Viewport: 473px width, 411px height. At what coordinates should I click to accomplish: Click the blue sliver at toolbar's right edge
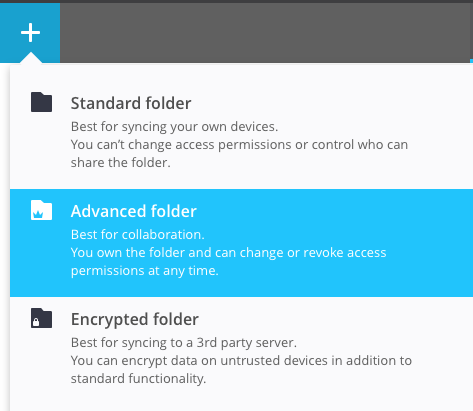pyautogui.click(x=471, y=61)
